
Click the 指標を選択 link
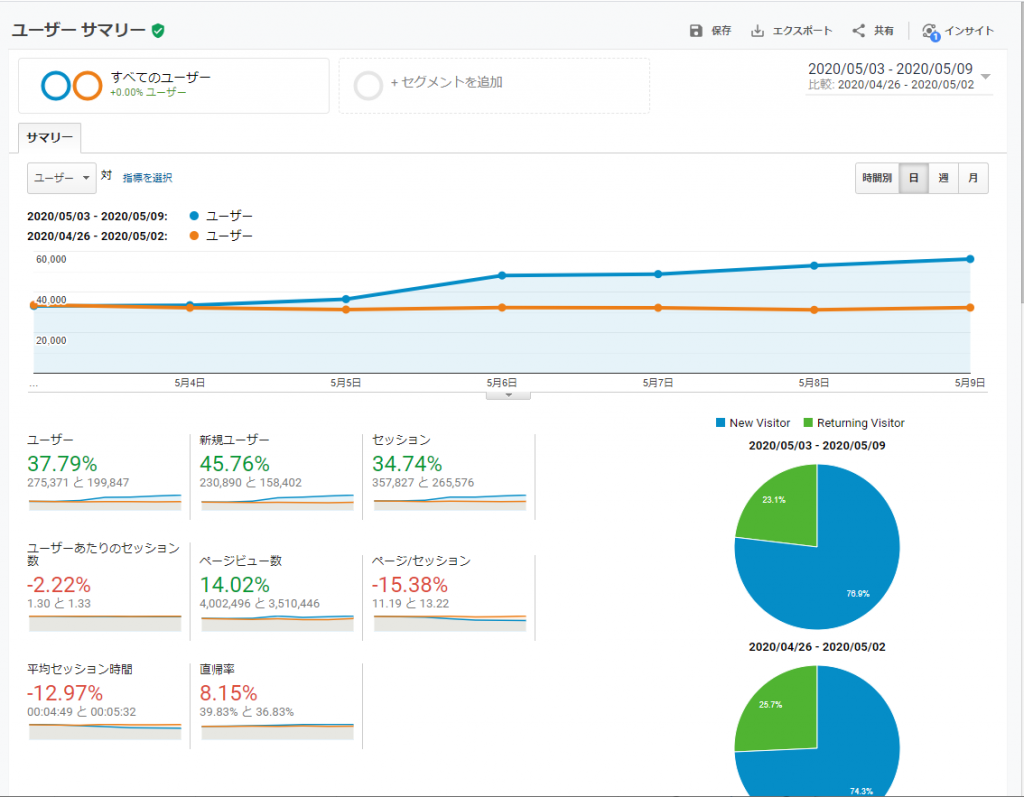tap(148, 178)
